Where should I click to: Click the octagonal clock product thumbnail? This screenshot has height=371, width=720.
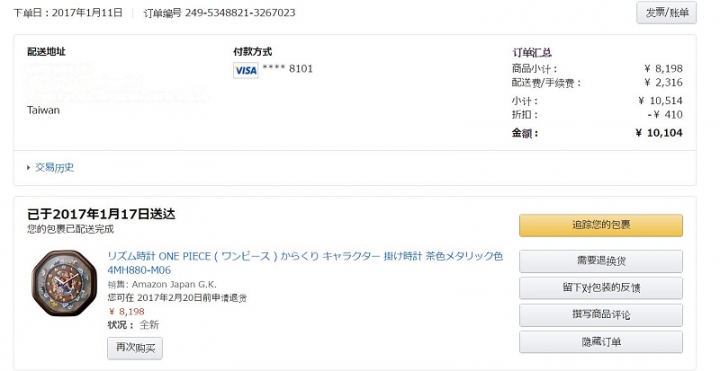click(x=64, y=283)
